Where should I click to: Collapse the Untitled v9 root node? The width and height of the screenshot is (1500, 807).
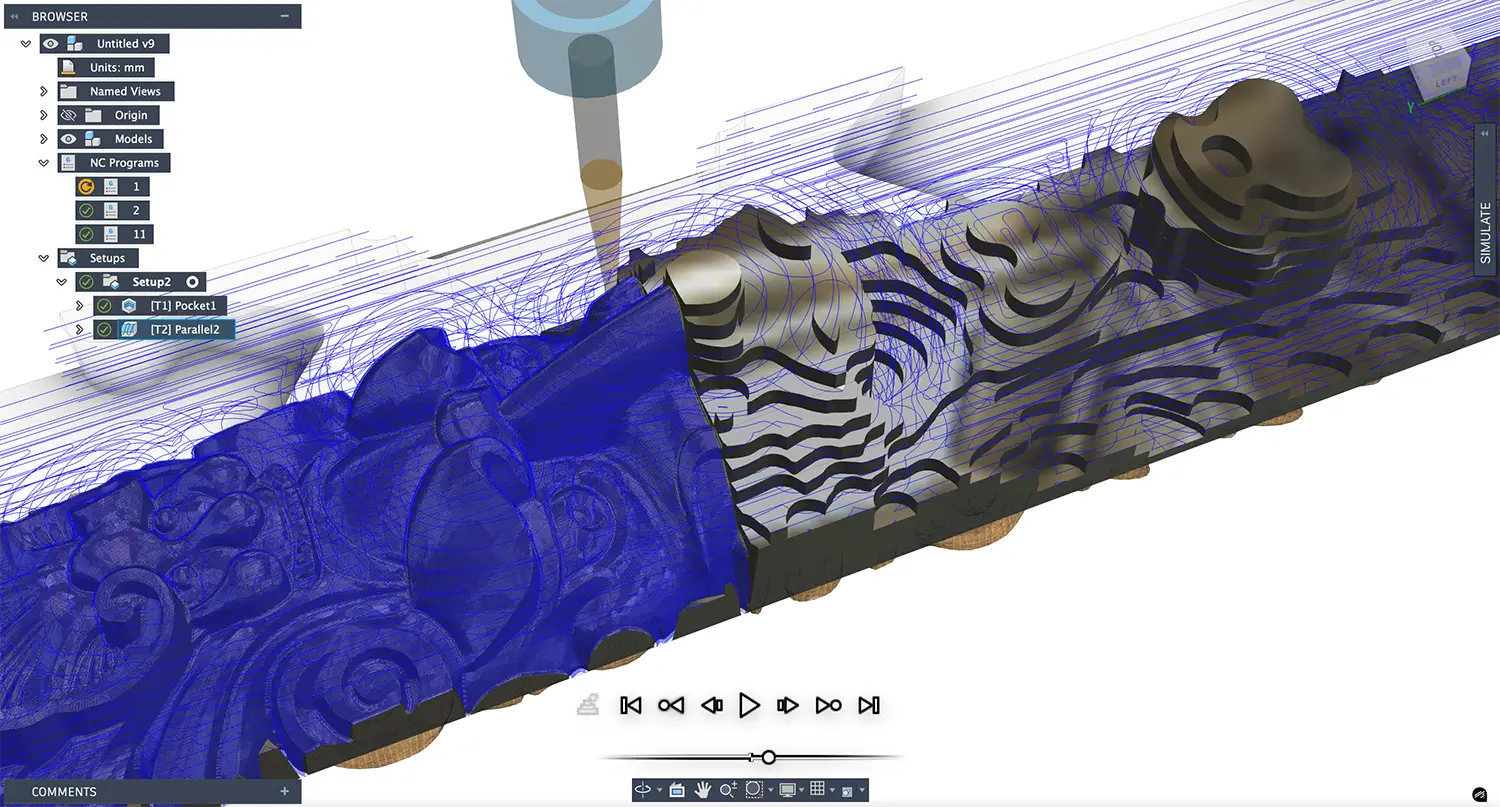(x=26, y=44)
